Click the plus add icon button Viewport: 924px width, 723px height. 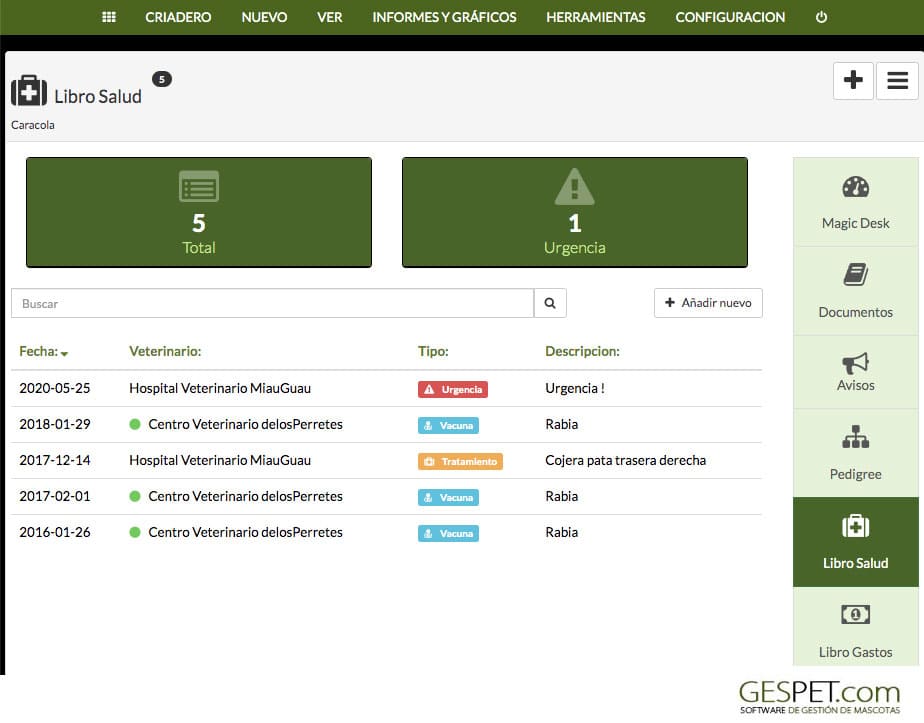853,80
